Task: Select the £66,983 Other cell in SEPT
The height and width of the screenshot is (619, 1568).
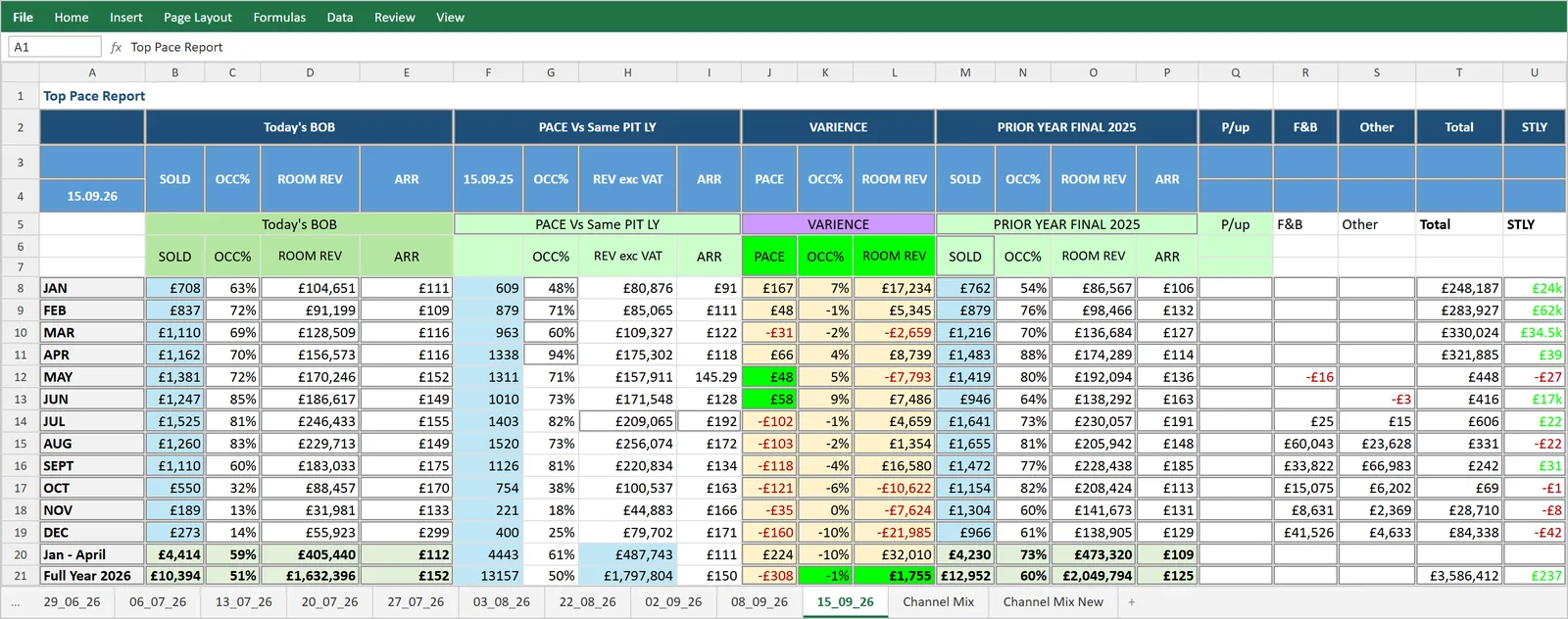Action: [x=1376, y=466]
